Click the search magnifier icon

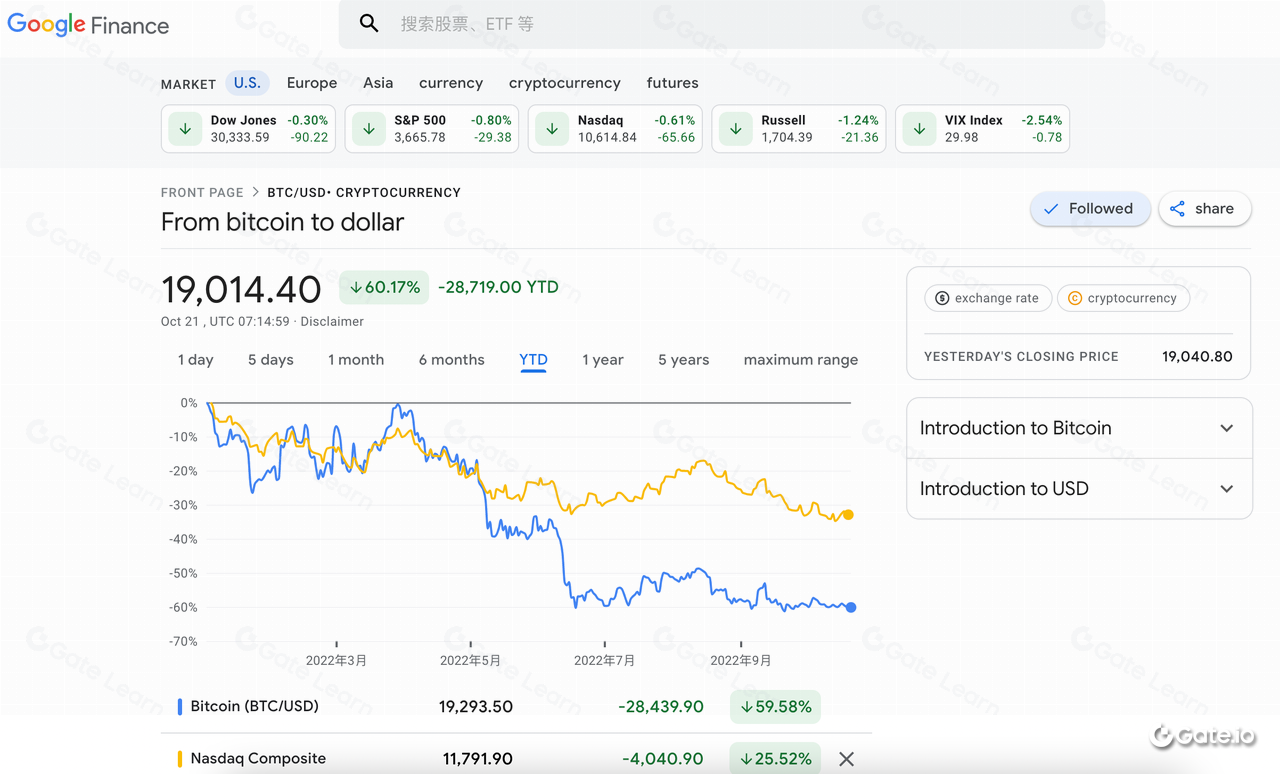[x=369, y=22]
